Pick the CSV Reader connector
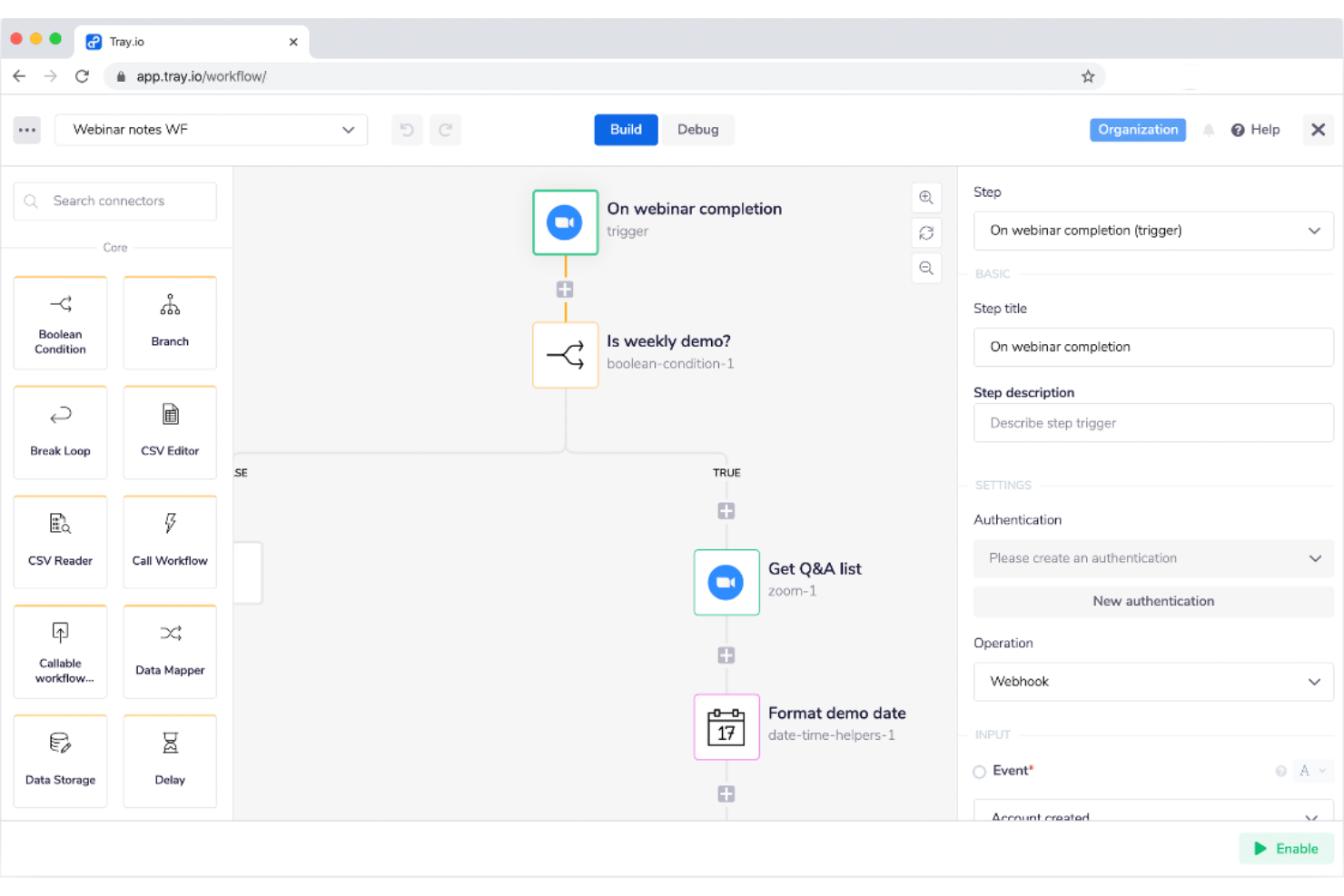Viewport: 1344px width, 896px height. point(60,541)
